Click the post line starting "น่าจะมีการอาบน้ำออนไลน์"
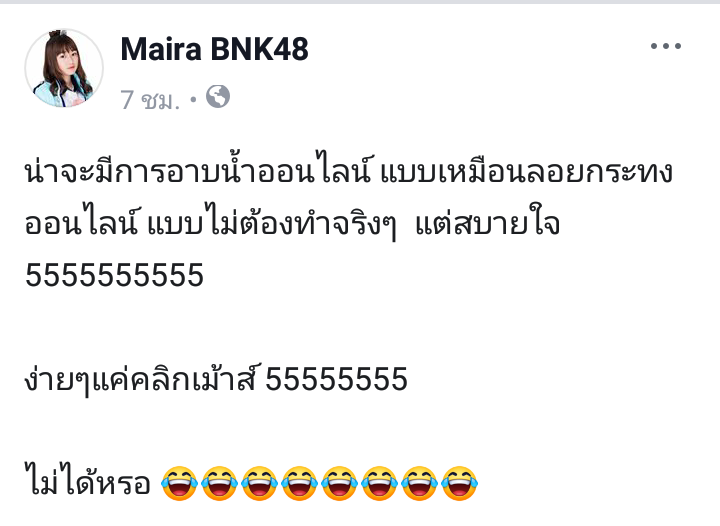The height and width of the screenshot is (526, 720). (x=349, y=172)
